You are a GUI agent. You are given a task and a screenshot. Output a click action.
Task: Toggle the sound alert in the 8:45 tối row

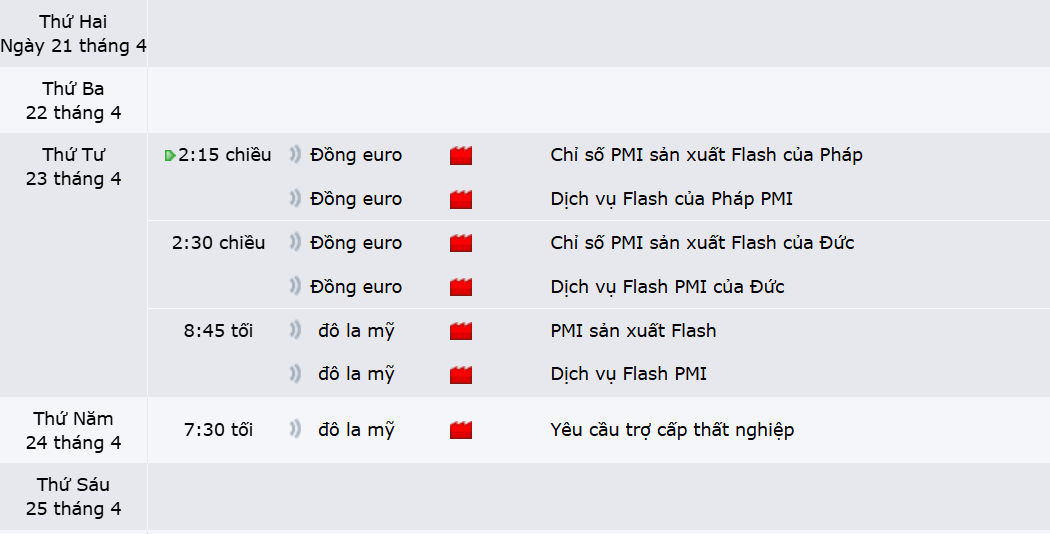click(295, 330)
